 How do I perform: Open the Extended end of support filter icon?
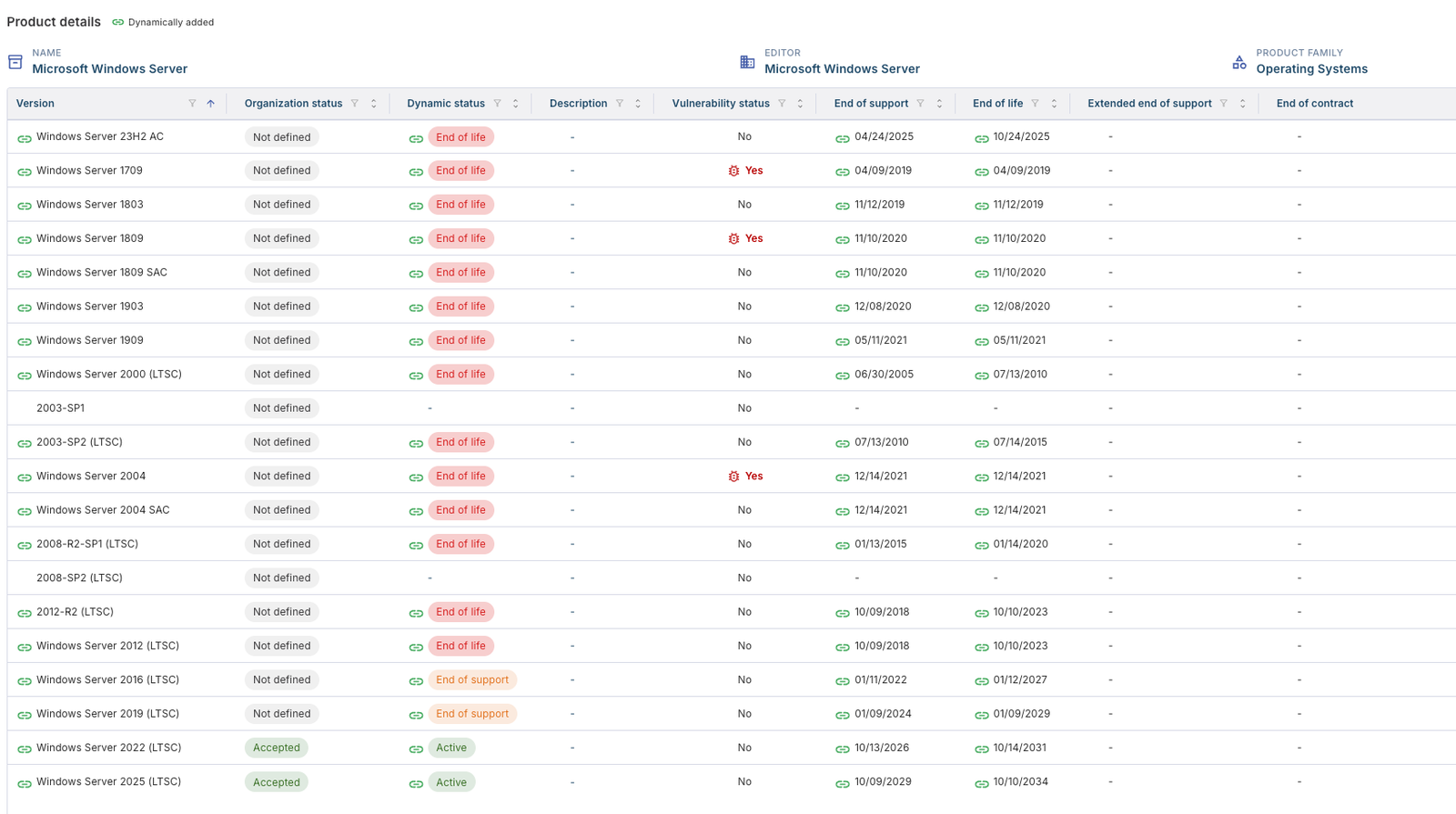(x=1224, y=104)
